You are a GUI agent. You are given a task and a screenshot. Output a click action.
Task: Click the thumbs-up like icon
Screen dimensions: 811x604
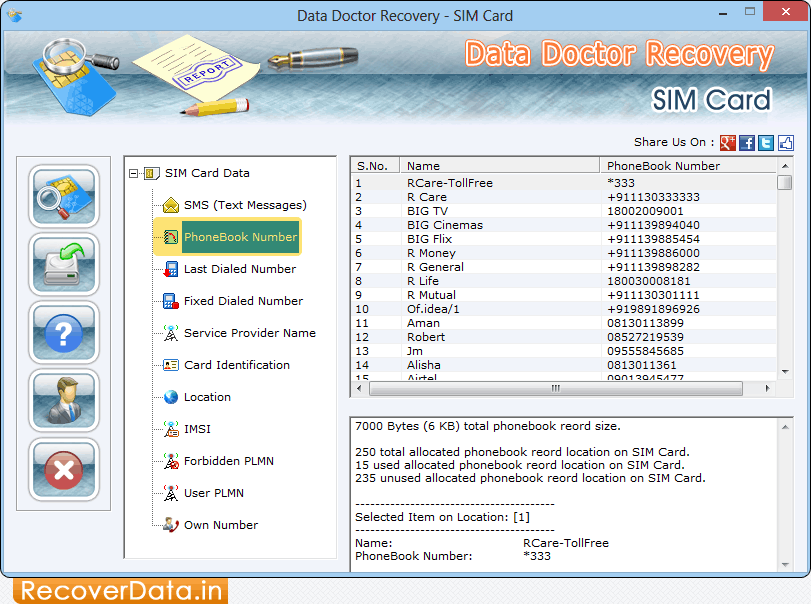pyautogui.click(x=785, y=143)
